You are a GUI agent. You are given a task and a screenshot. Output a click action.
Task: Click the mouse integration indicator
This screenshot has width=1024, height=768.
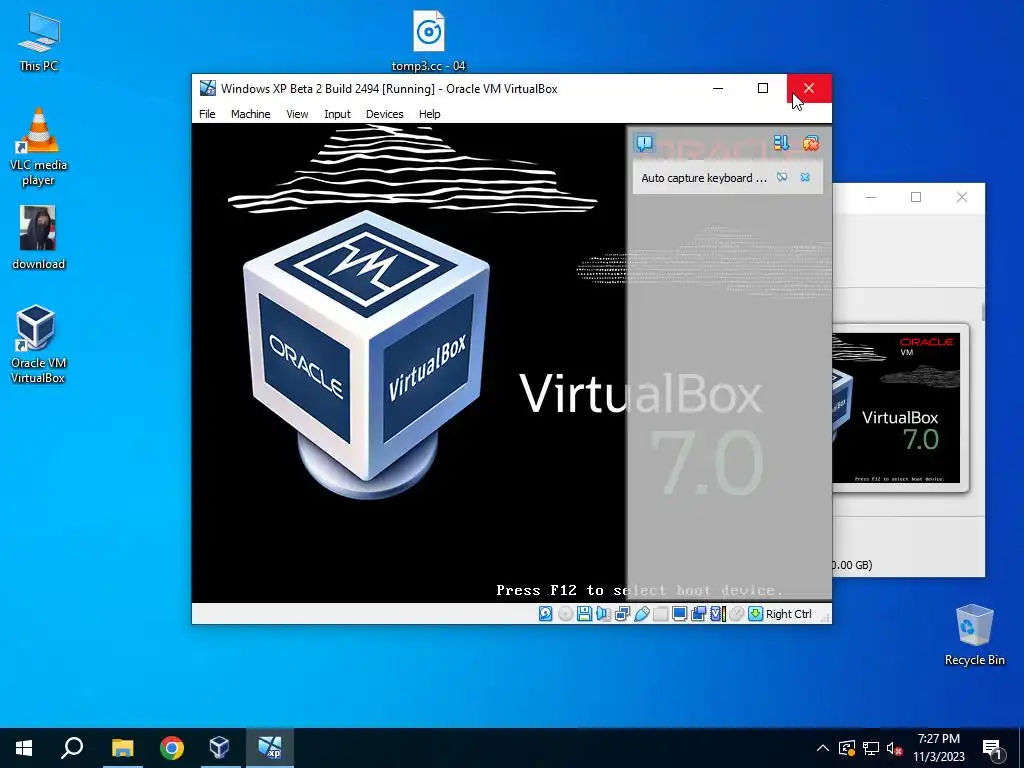tap(737, 614)
